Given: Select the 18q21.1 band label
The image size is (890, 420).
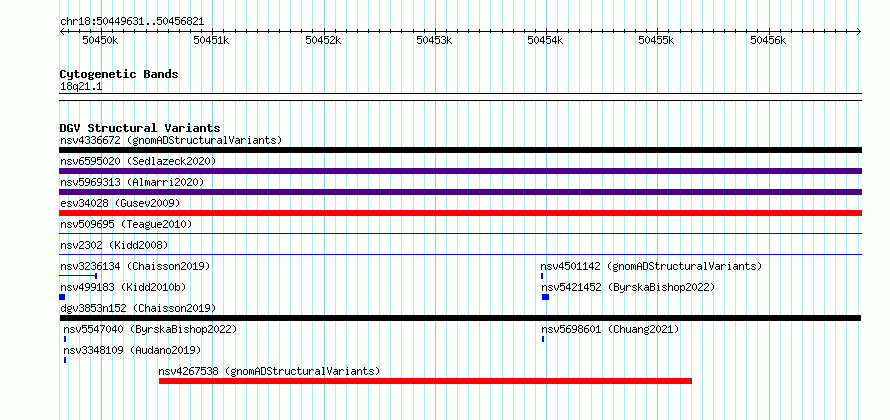Looking at the screenshot, I should coord(81,87).
